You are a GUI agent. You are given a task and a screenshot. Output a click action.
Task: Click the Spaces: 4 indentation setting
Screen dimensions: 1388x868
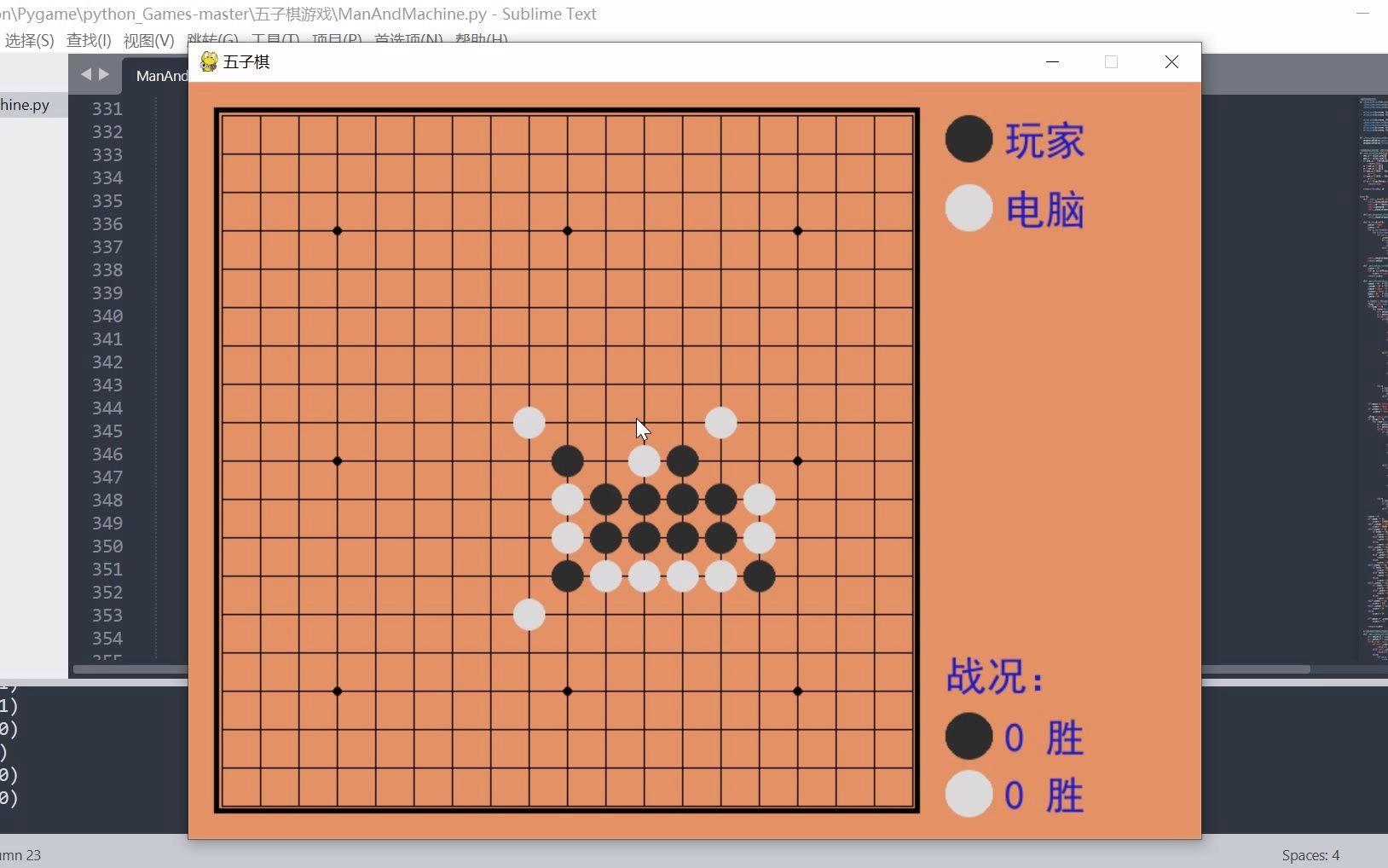click(1310, 855)
